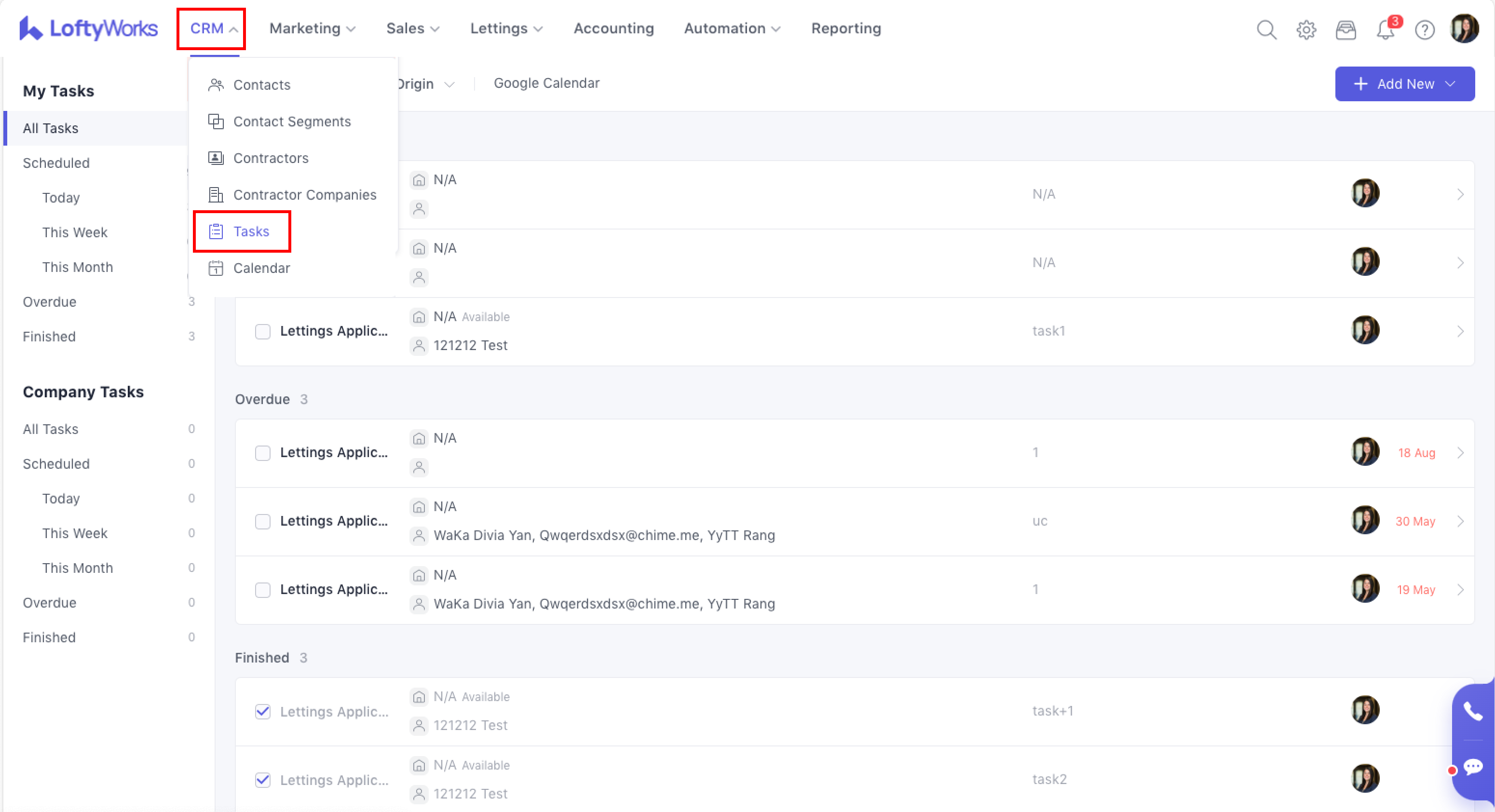Uncheck the finished task+1 checkbox

[263, 712]
